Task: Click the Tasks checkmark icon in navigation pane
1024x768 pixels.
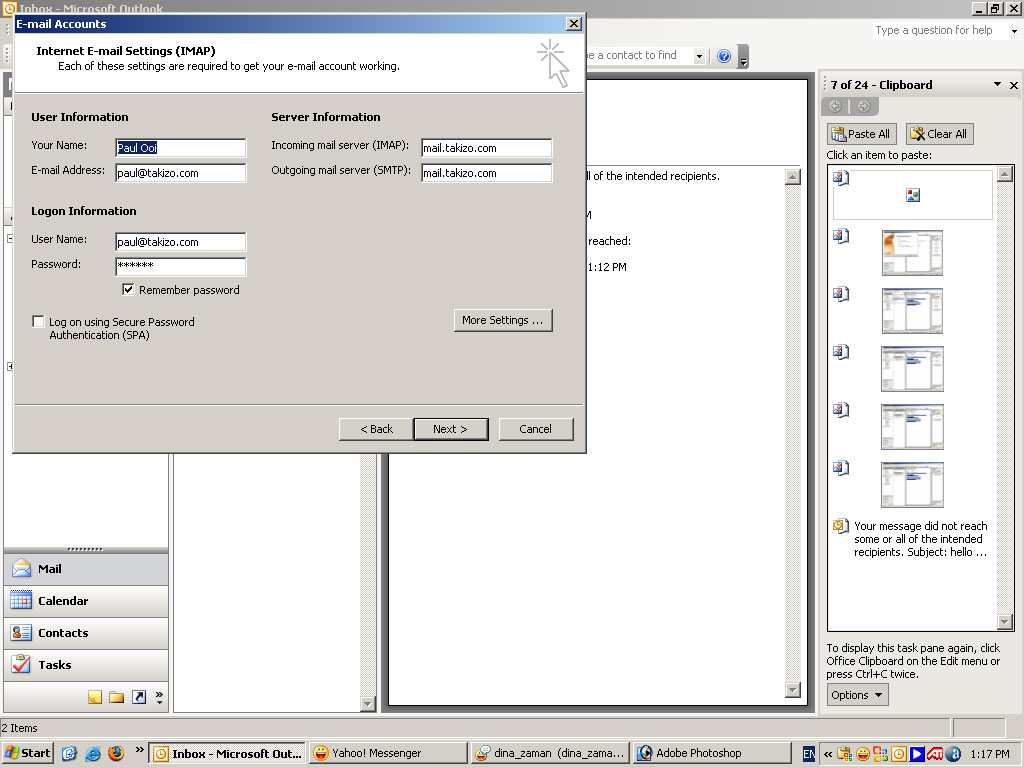Action: [x=21, y=664]
